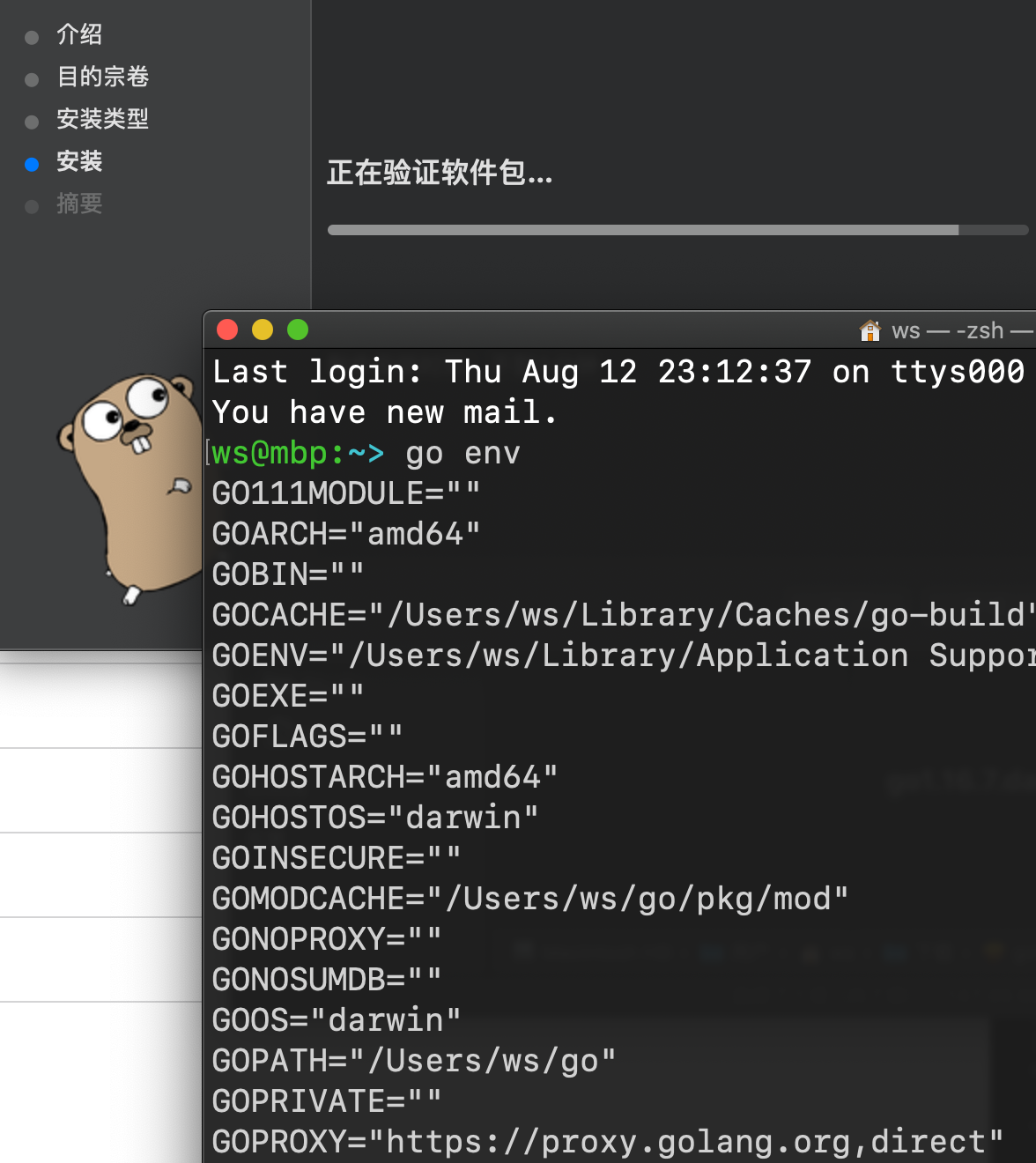This screenshot has height=1163, width=1036.
Task: Click the GONOPROXY="" line
Action: [327, 939]
